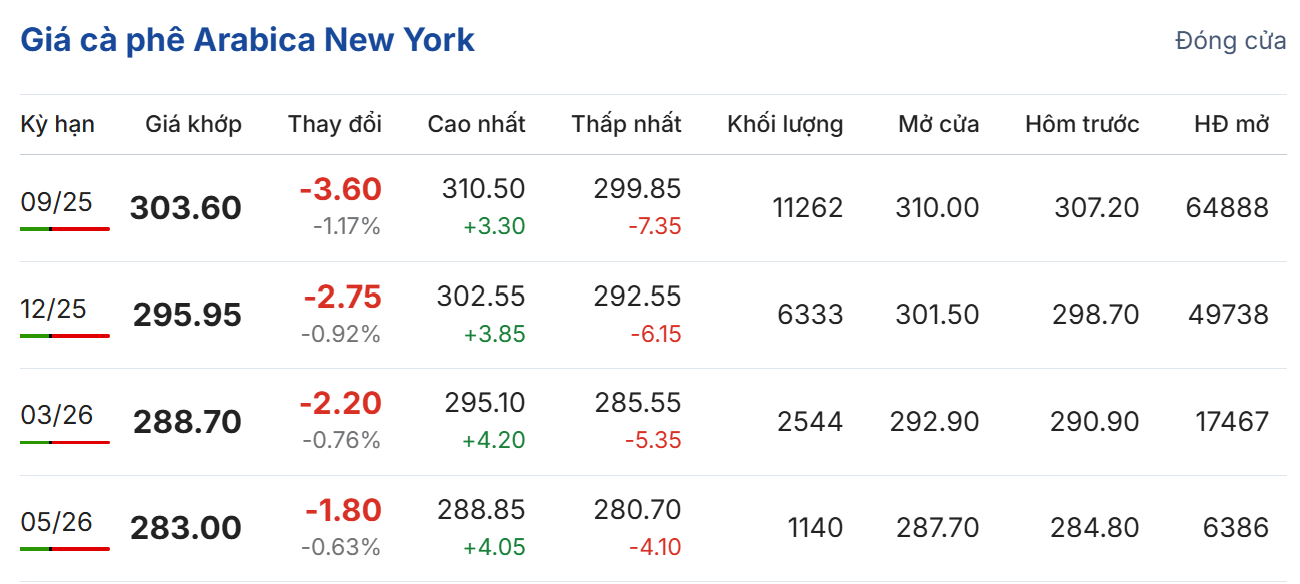Click the matched price 295.95

[187, 315]
